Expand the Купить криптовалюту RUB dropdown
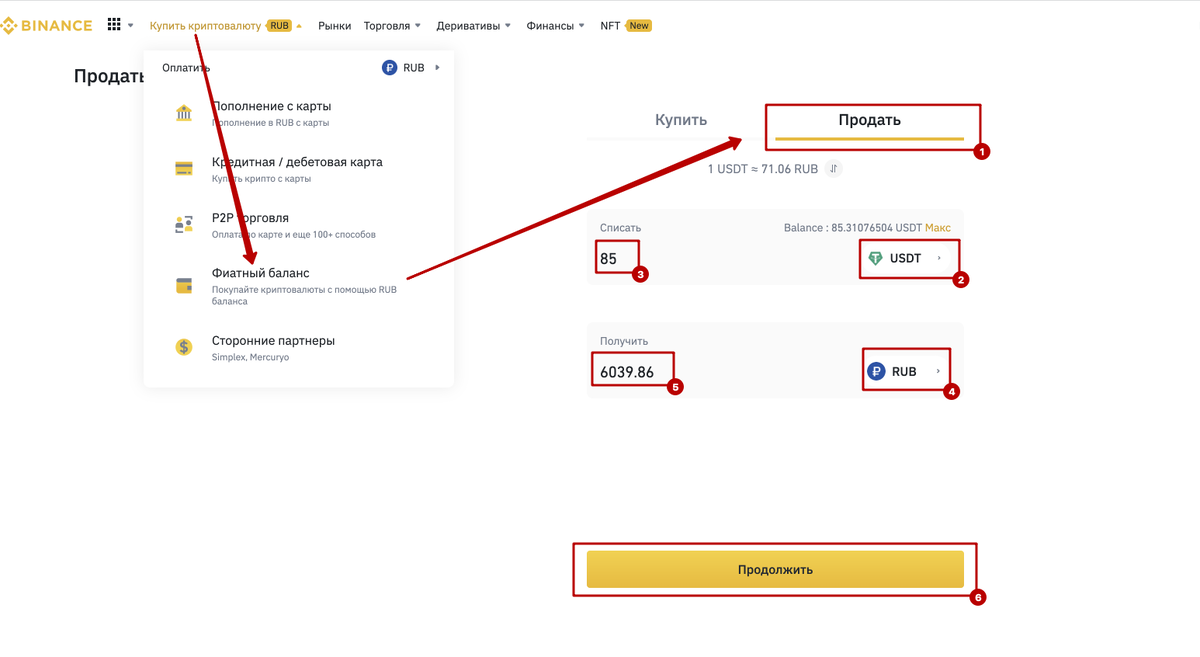 click(225, 26)
